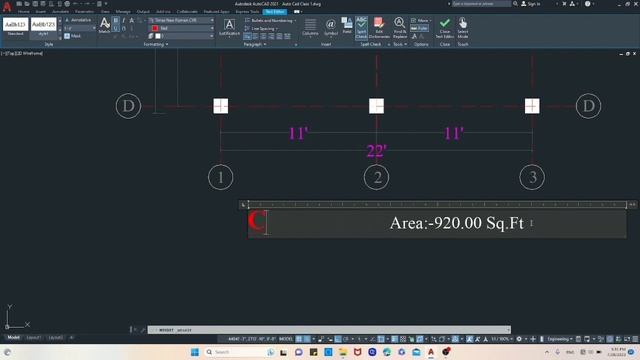Click the Save icon in quick access
This screenshot has width=640, height=360.
tap(35, 4)
